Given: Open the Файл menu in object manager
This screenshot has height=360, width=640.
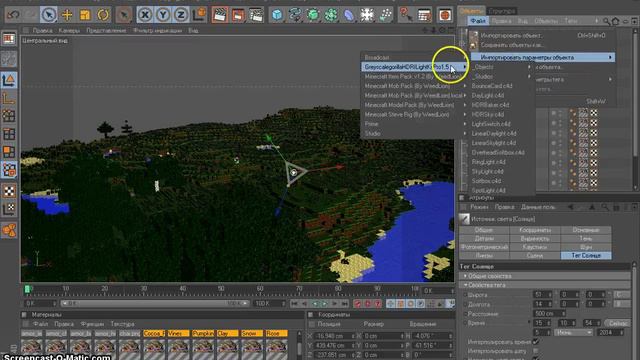Looking at the screenshot, I should coord(478,20).
